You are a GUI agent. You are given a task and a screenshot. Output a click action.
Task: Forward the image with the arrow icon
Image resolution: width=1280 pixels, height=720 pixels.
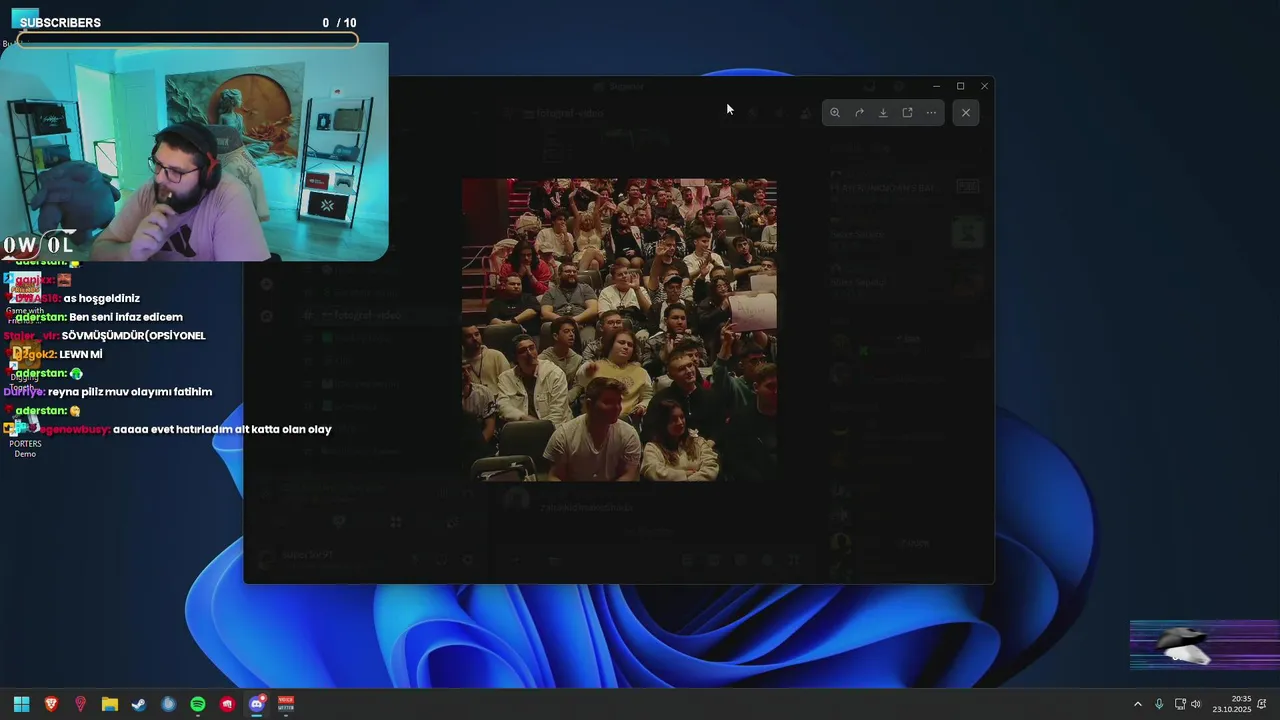click(x=859, y=113)
